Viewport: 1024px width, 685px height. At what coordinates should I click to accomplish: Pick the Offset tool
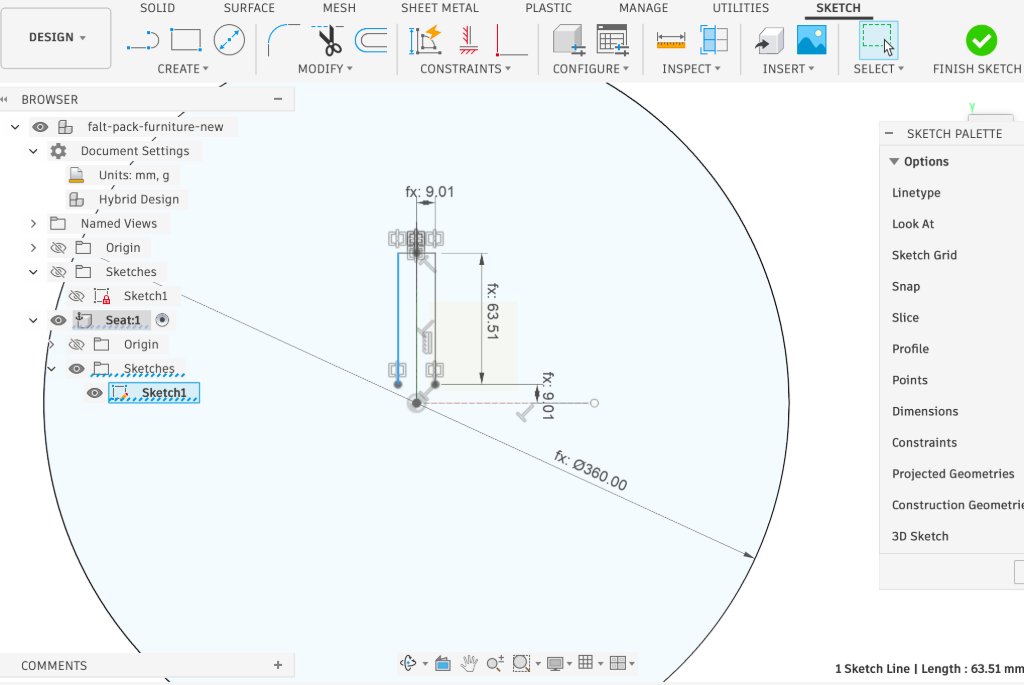click(371, 40)
